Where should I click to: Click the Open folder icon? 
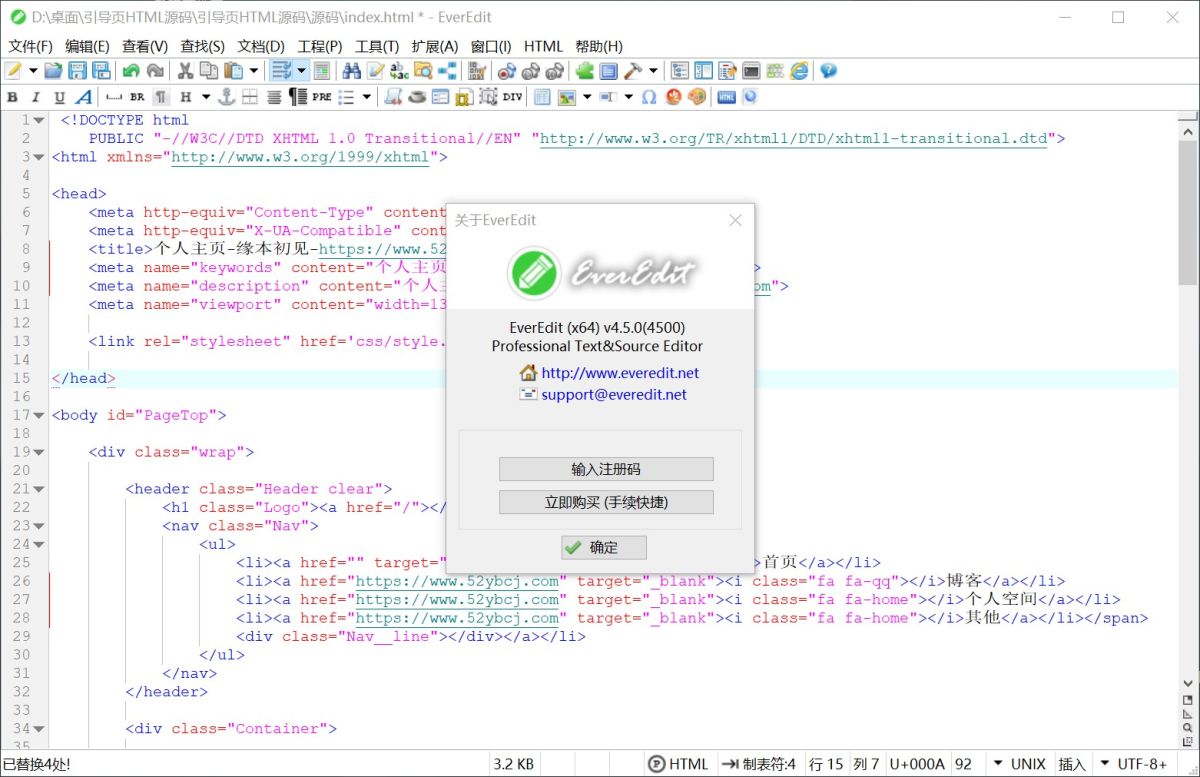[53, 71]
